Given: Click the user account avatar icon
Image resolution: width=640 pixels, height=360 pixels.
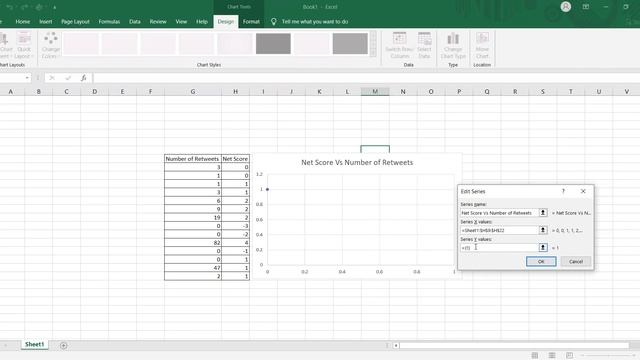Looking at the screenshot, I should 566,7.
